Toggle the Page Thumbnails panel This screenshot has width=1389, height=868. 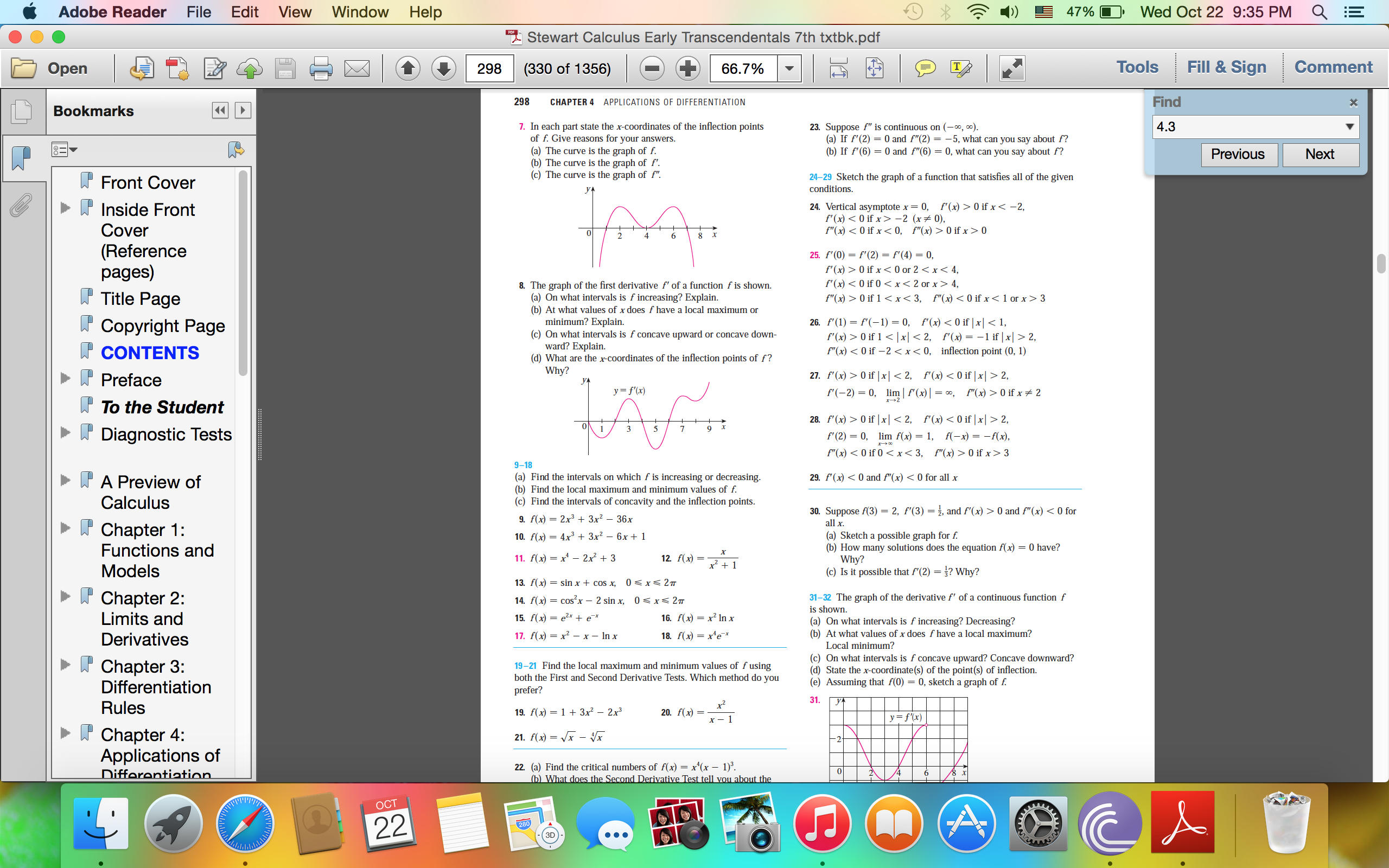click(22, 111)
